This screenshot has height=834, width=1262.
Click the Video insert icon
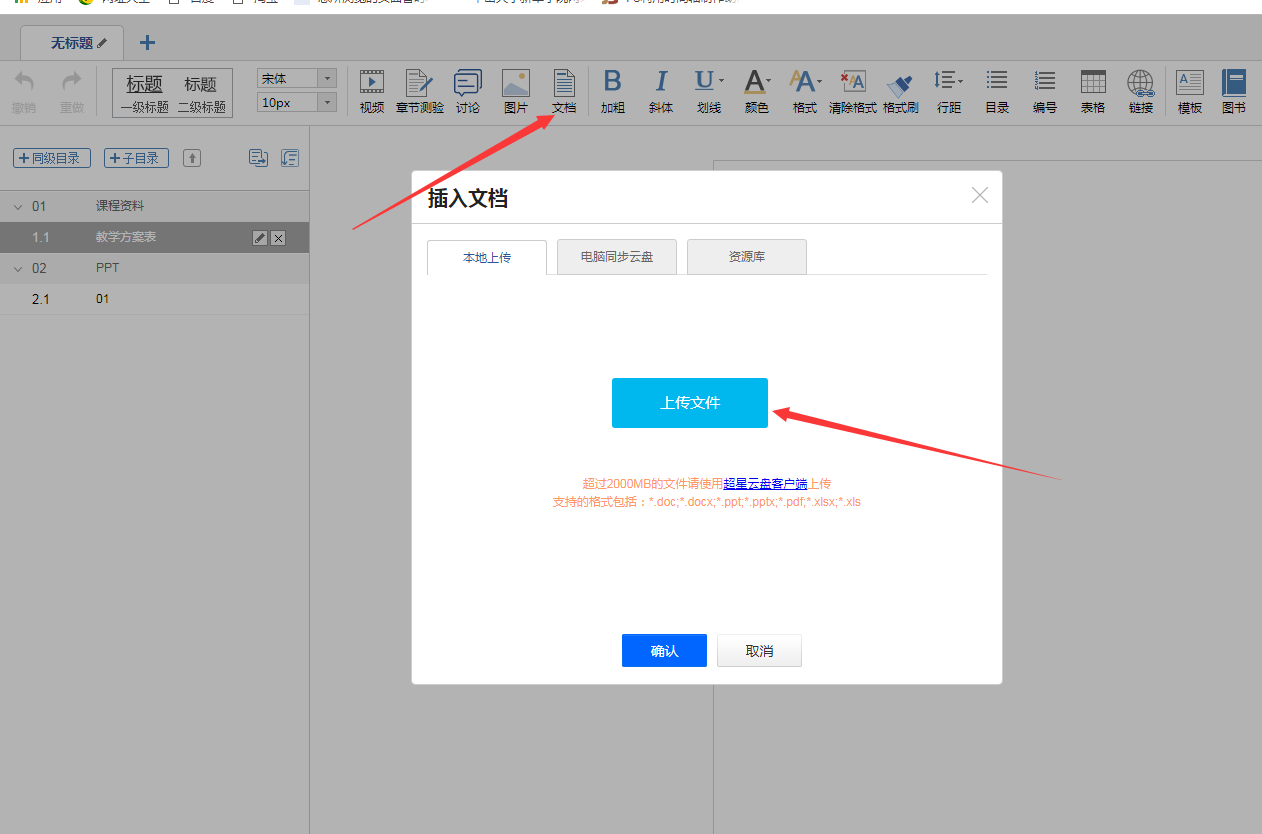[372, 91]
